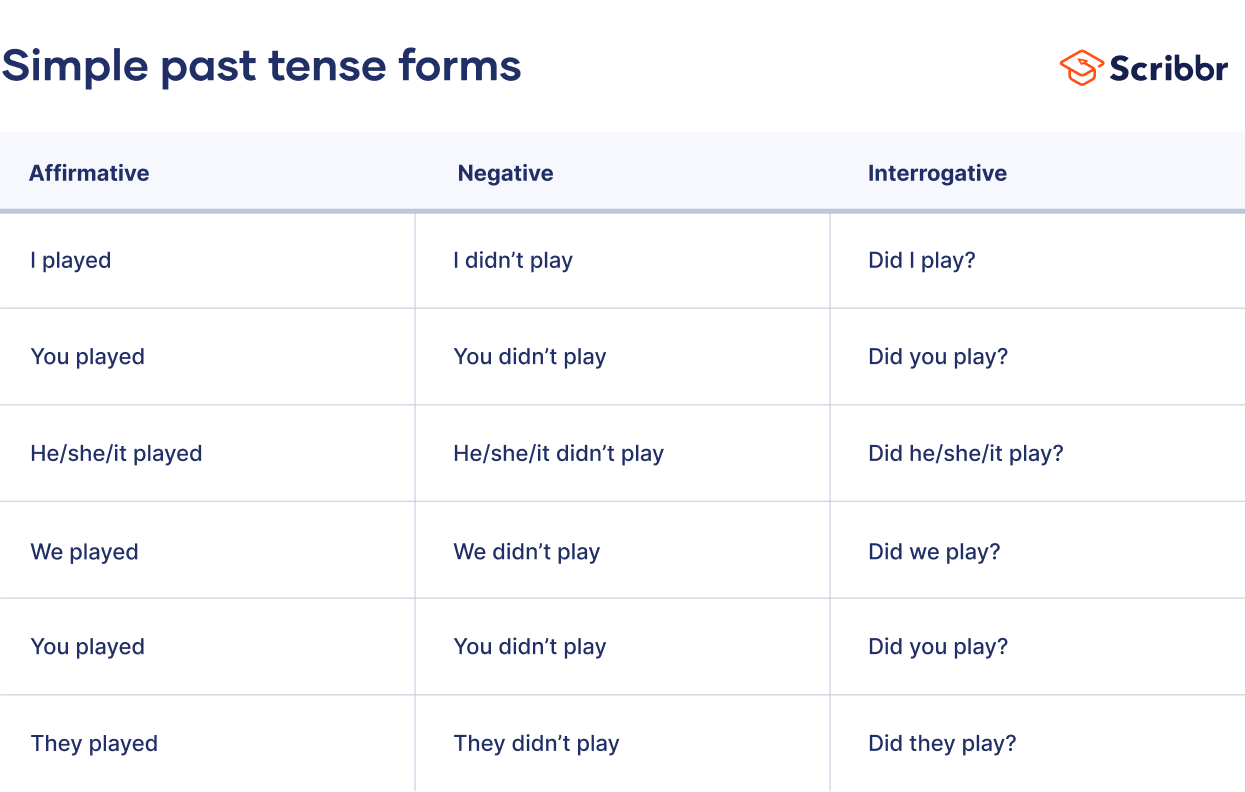Select the 'Did I play?' cell

click(x=921, y=261)
